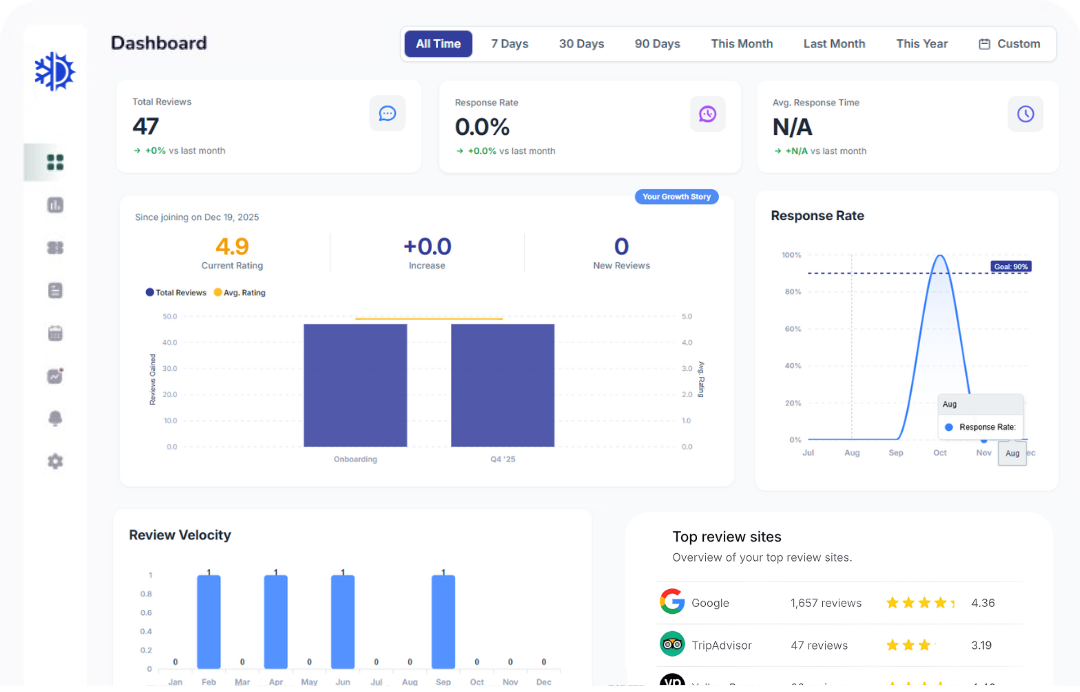Select the This Month filter

point(741,44)
